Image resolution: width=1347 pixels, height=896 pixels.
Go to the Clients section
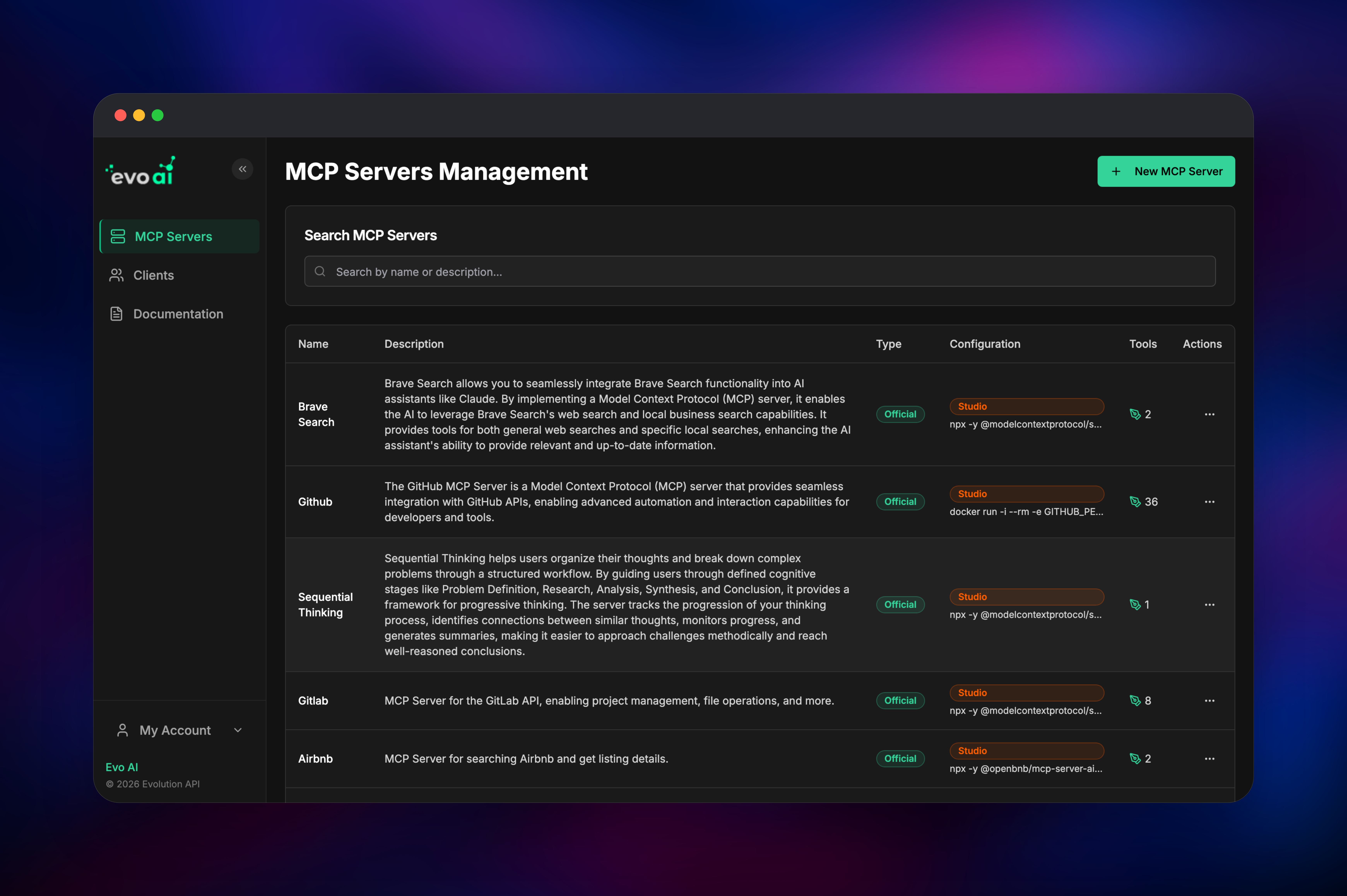click(x=179, y=276)
